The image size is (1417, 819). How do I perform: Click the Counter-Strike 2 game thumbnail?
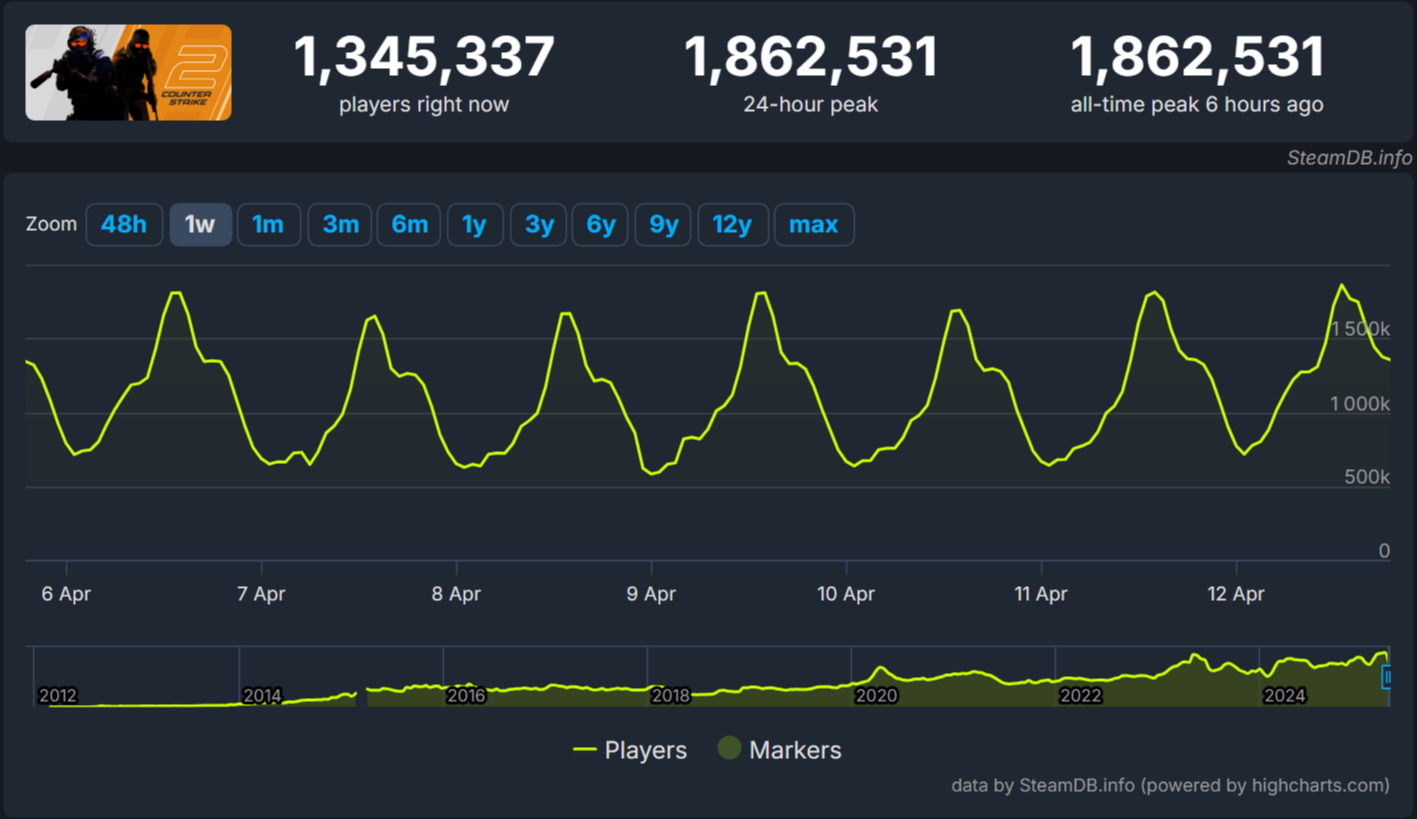pyautogui.click(x=128, y=73)
